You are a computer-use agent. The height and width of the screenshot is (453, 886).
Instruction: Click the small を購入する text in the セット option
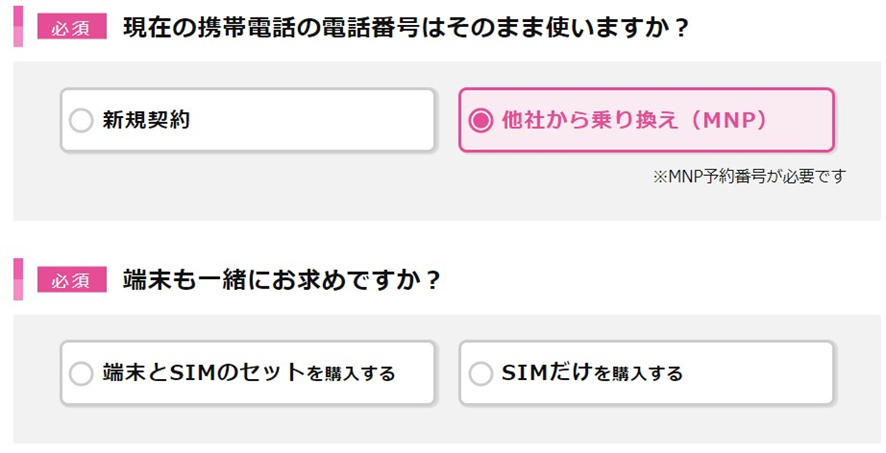click(351, 375)
